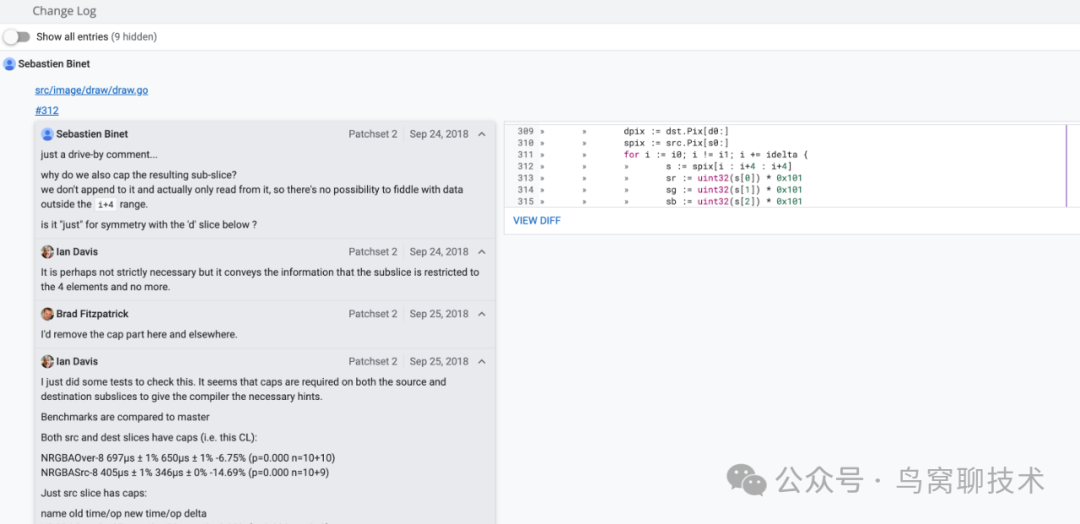Click Sebastien Binet avatar above file link
Image resolution: width=1080 pixels, height=524 pixels.
pos(10,64)
